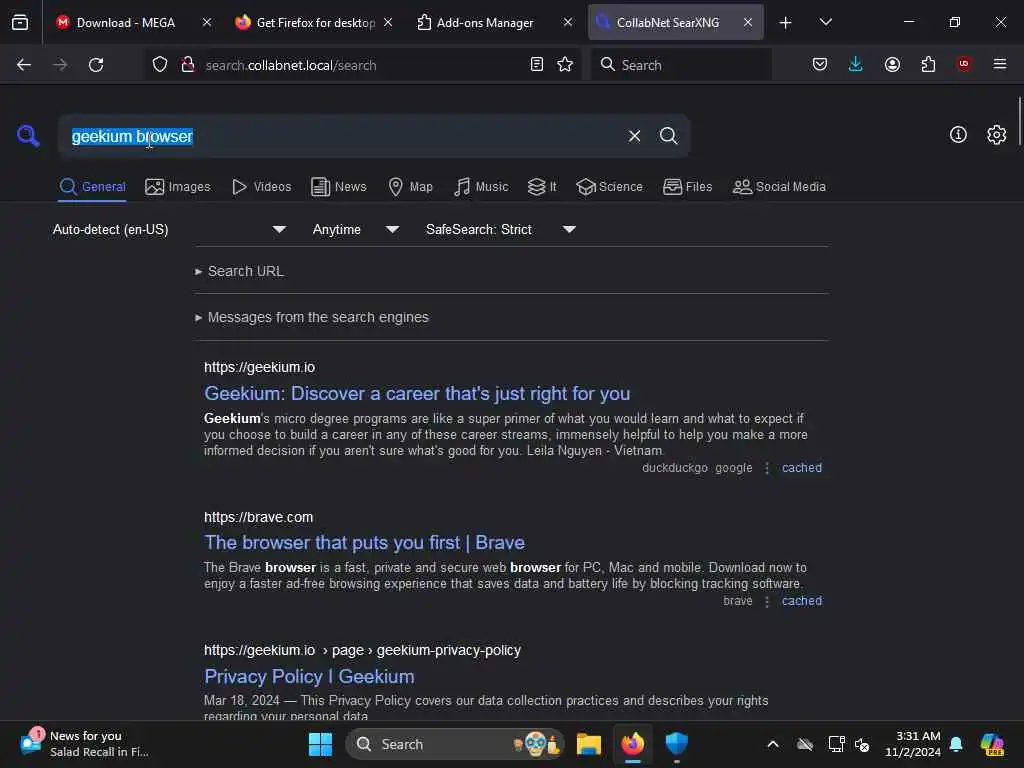Click the Firefox toolbar Search box
Image resolution: width=1024 pixels, height=768 pixels.
tap(681, 65)
